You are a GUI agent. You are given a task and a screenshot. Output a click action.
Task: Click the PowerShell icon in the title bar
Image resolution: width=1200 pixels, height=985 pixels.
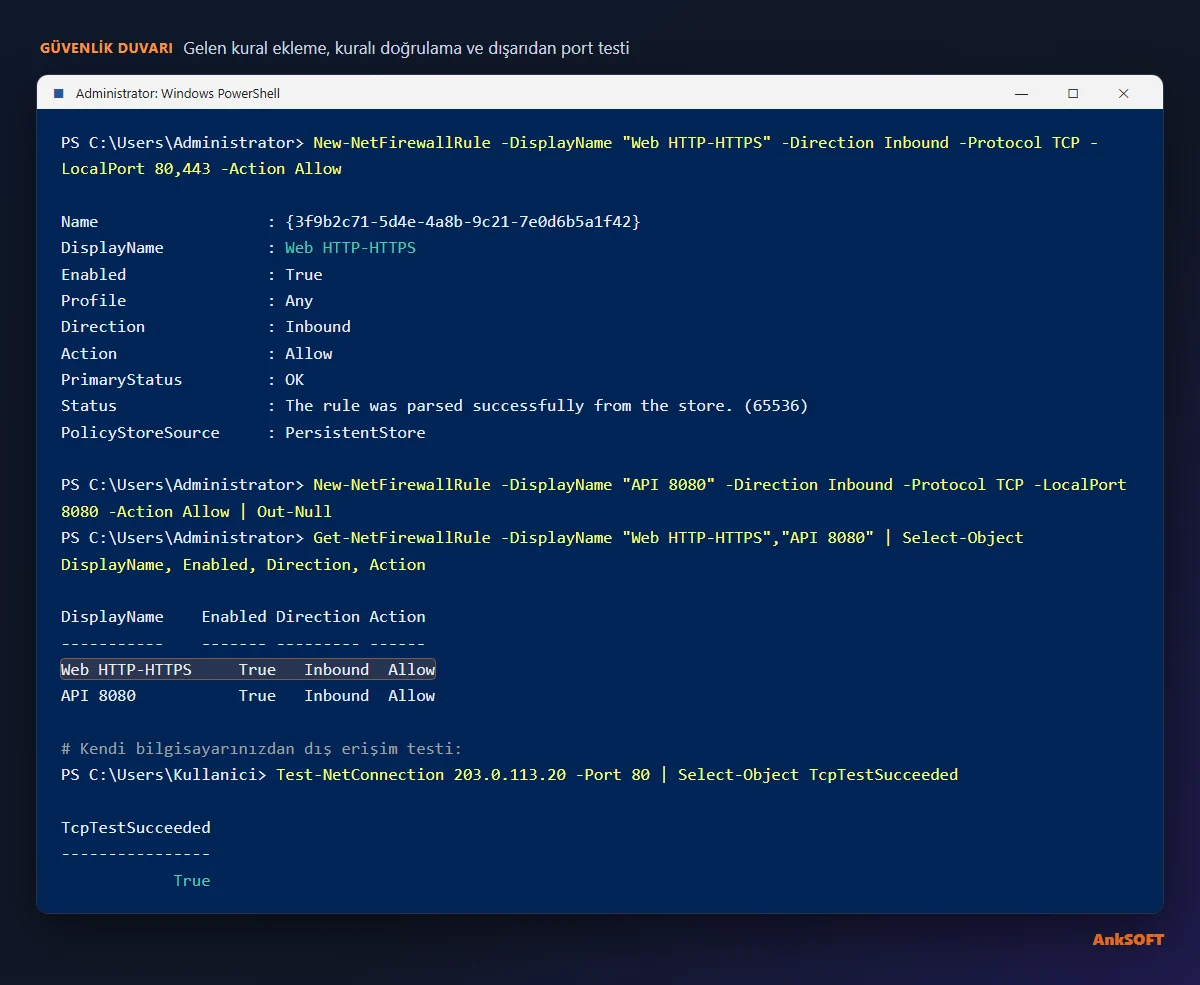[58, 93]
